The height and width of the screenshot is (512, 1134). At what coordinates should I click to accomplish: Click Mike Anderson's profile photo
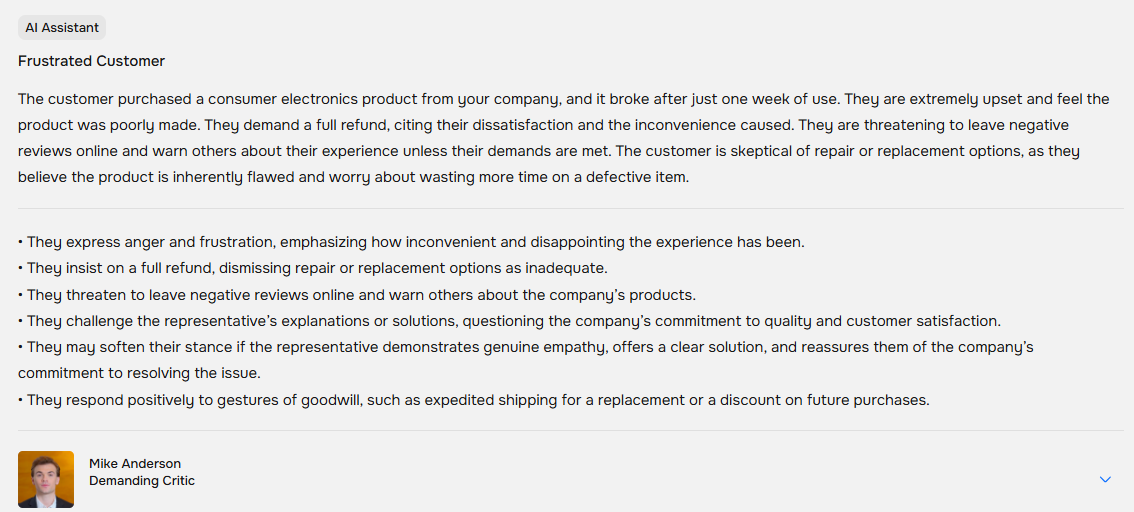pos(46,479)
